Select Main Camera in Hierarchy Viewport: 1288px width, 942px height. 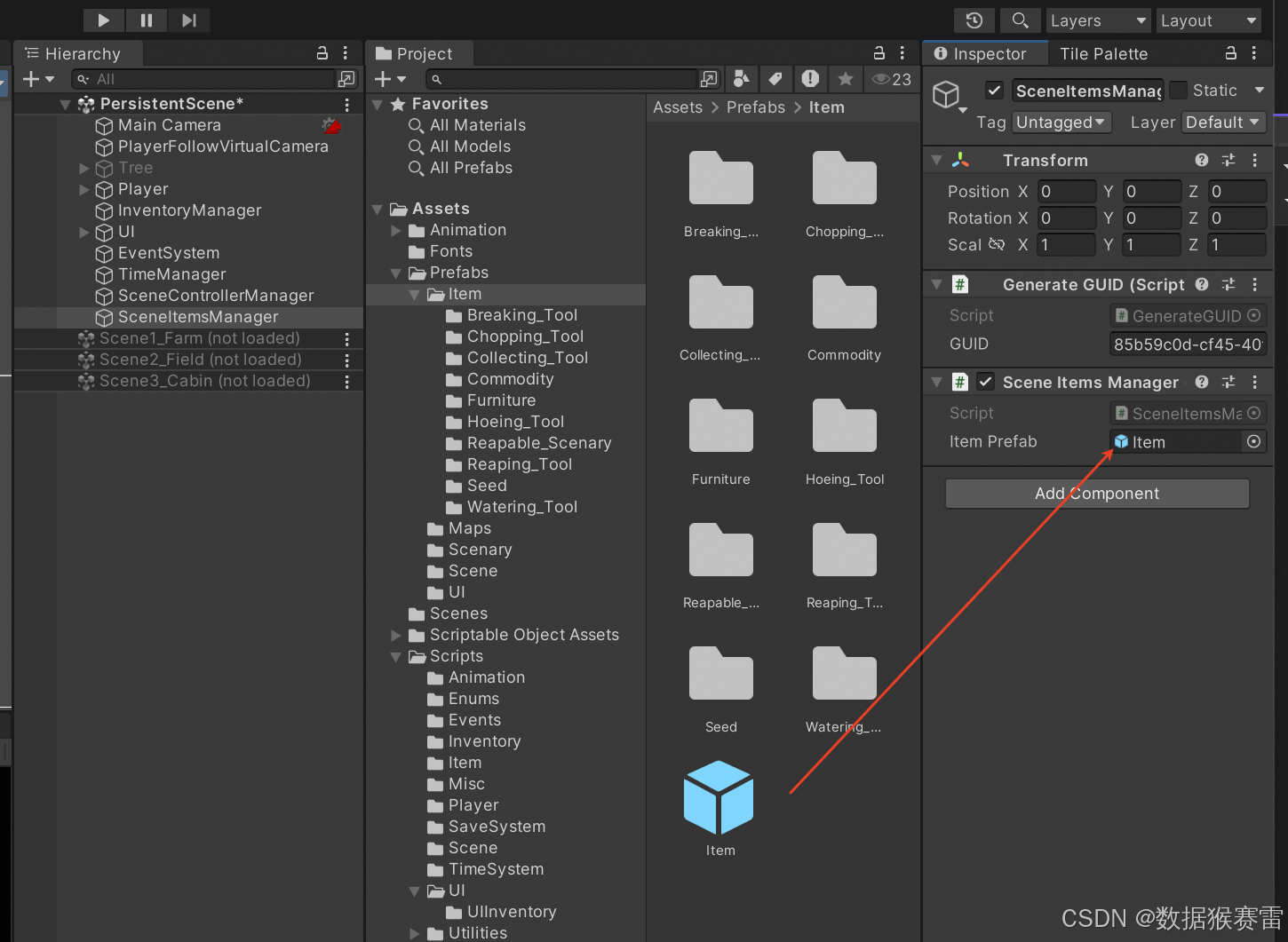[x=169, y=125]
